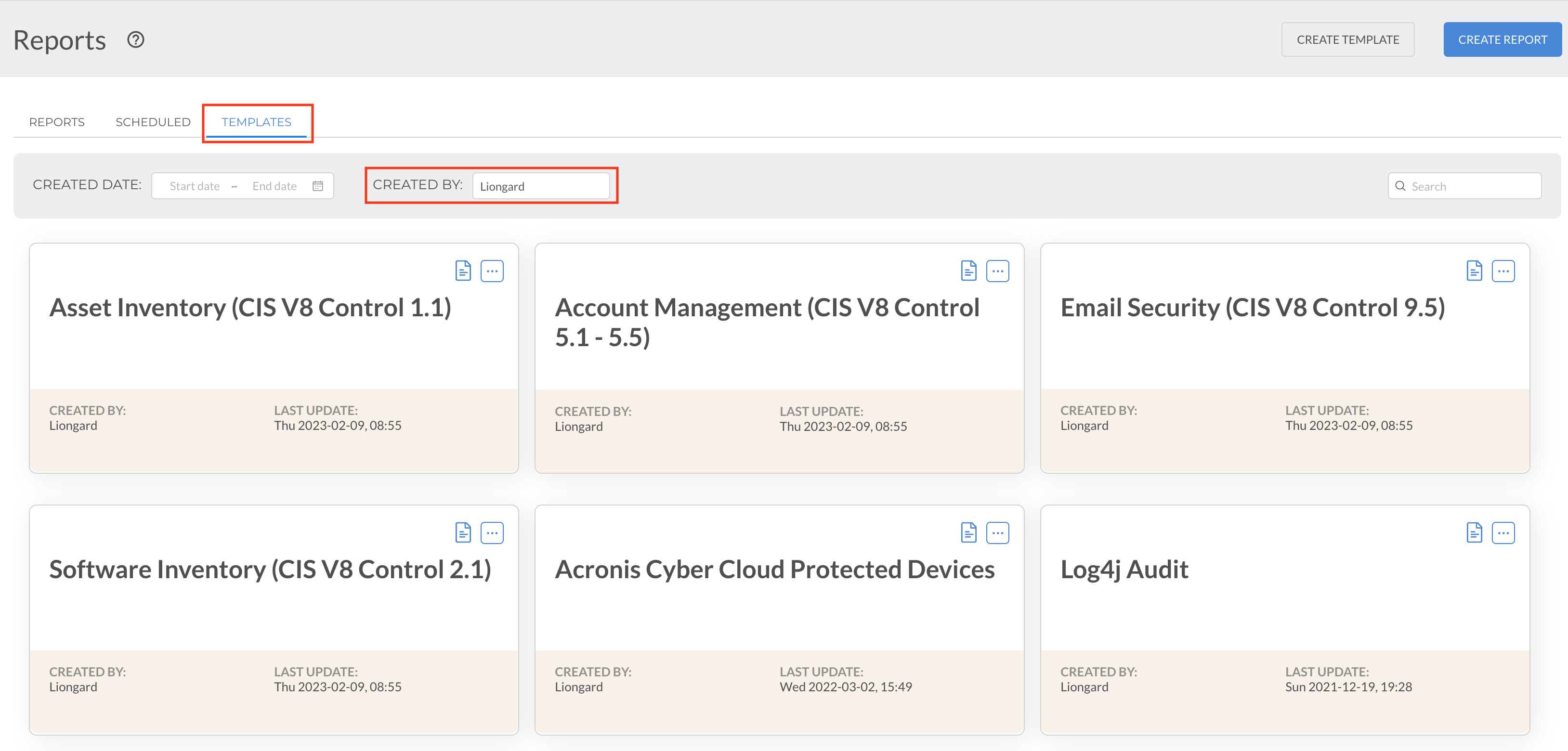The width and height of the screenshot is (1568, 751).
Task: Click document icon on Asset Inventory card
Action: pos(463,271)
